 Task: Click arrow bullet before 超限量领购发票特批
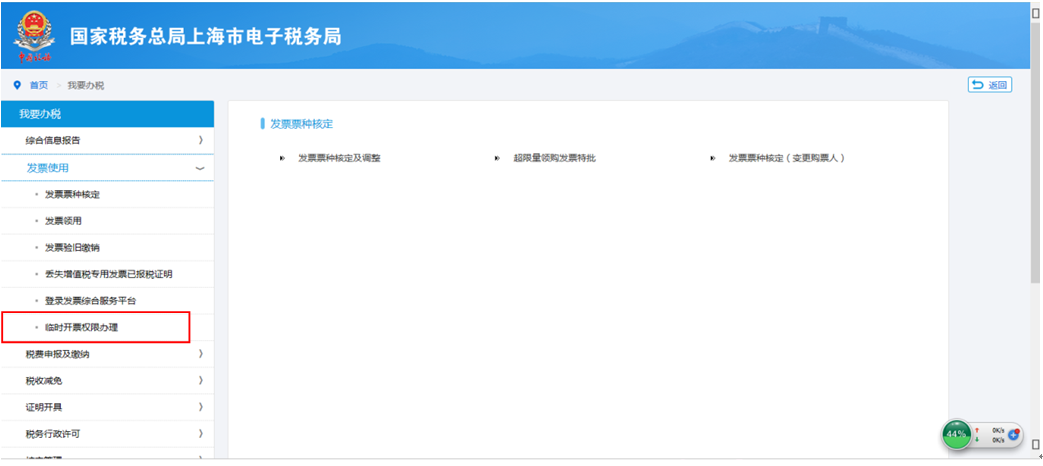[498, 158]
